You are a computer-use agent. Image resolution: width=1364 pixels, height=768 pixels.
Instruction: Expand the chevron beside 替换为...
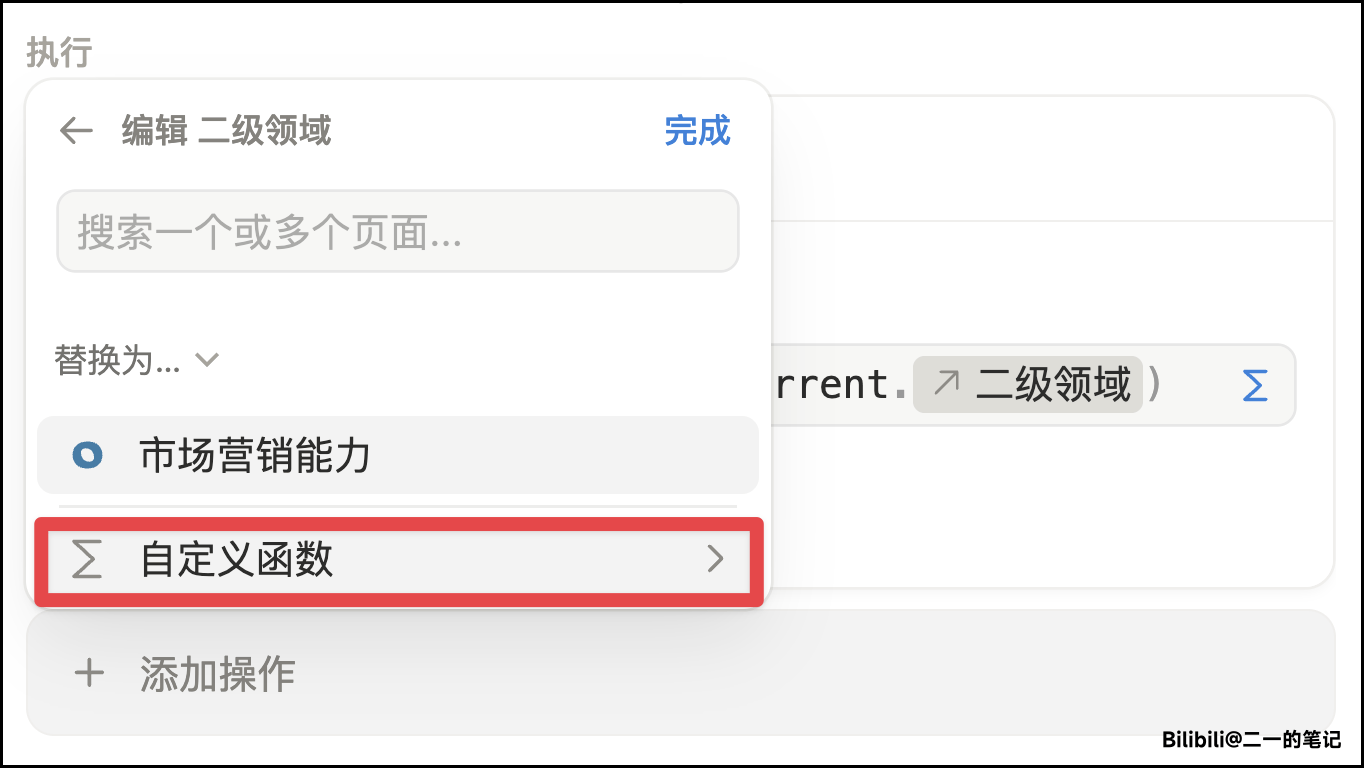[207, 359]
